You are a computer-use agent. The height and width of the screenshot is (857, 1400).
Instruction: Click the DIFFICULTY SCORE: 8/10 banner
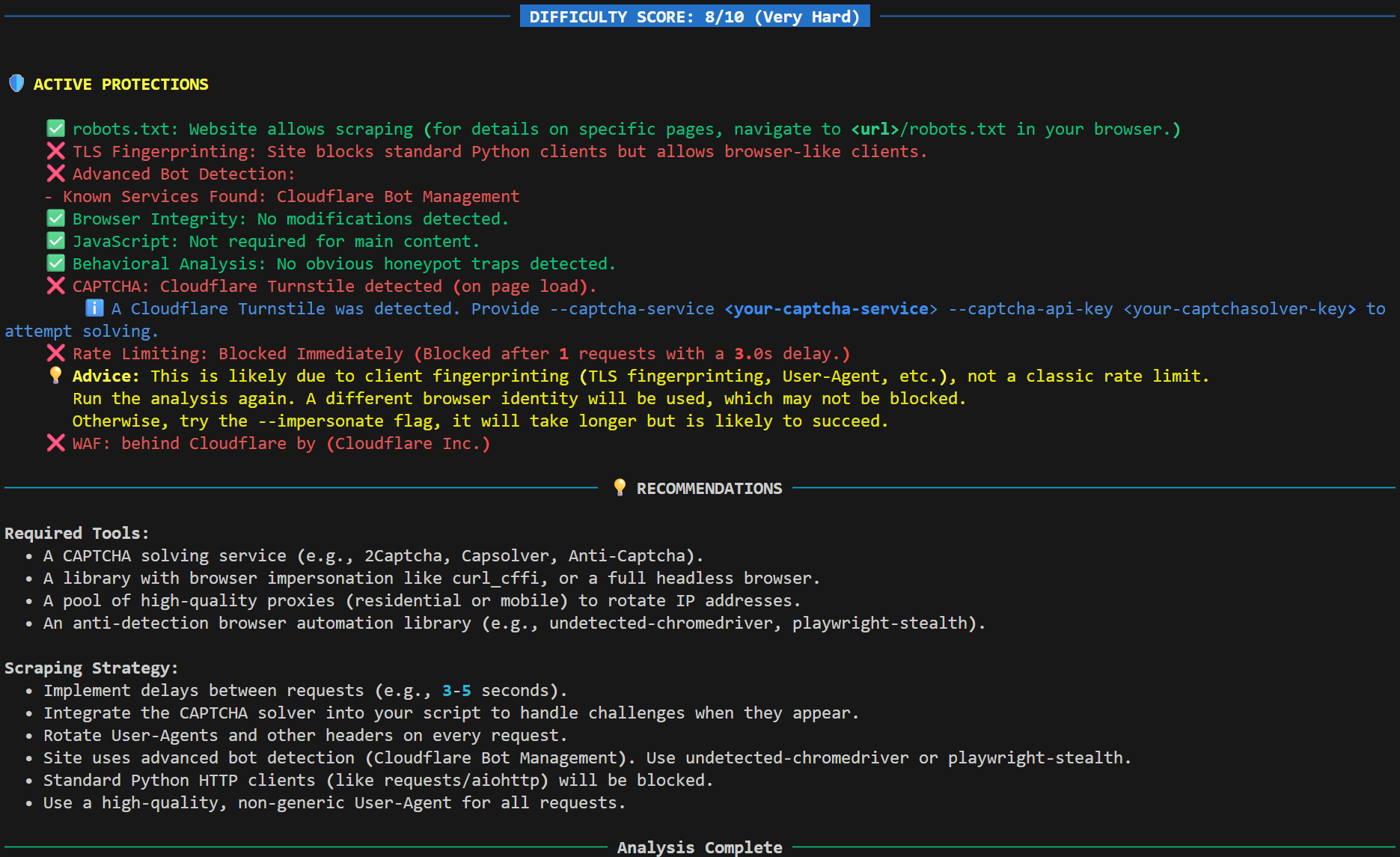coord(694,16)
